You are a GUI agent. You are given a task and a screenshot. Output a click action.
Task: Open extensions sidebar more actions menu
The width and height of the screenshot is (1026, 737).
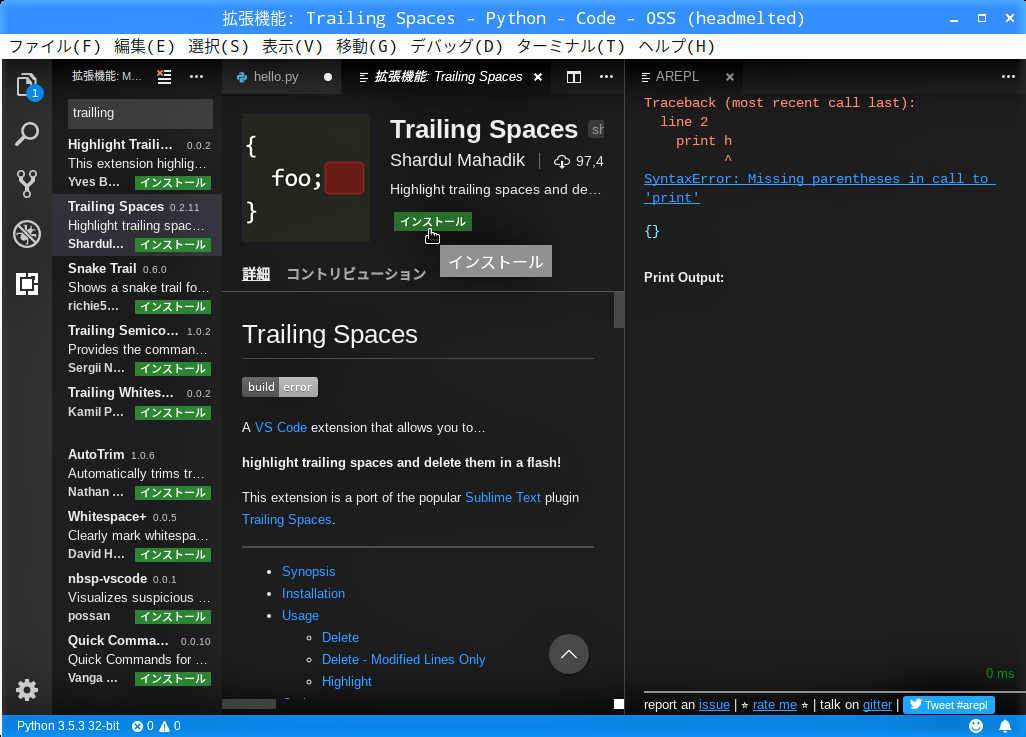pyautogui.click(x=196, y=77)
